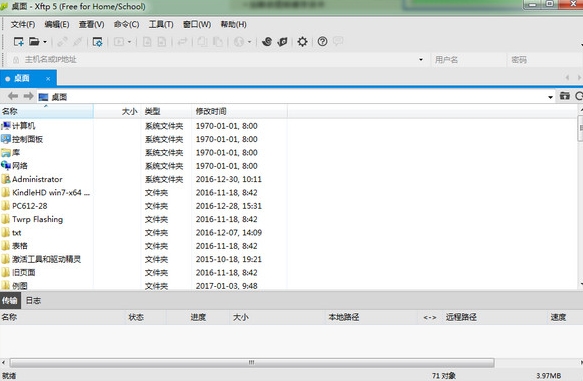Click the paste toolbar icon
The width and height of the screenshot is (583, 381).
pyautogui.click(x=218, y=42)
